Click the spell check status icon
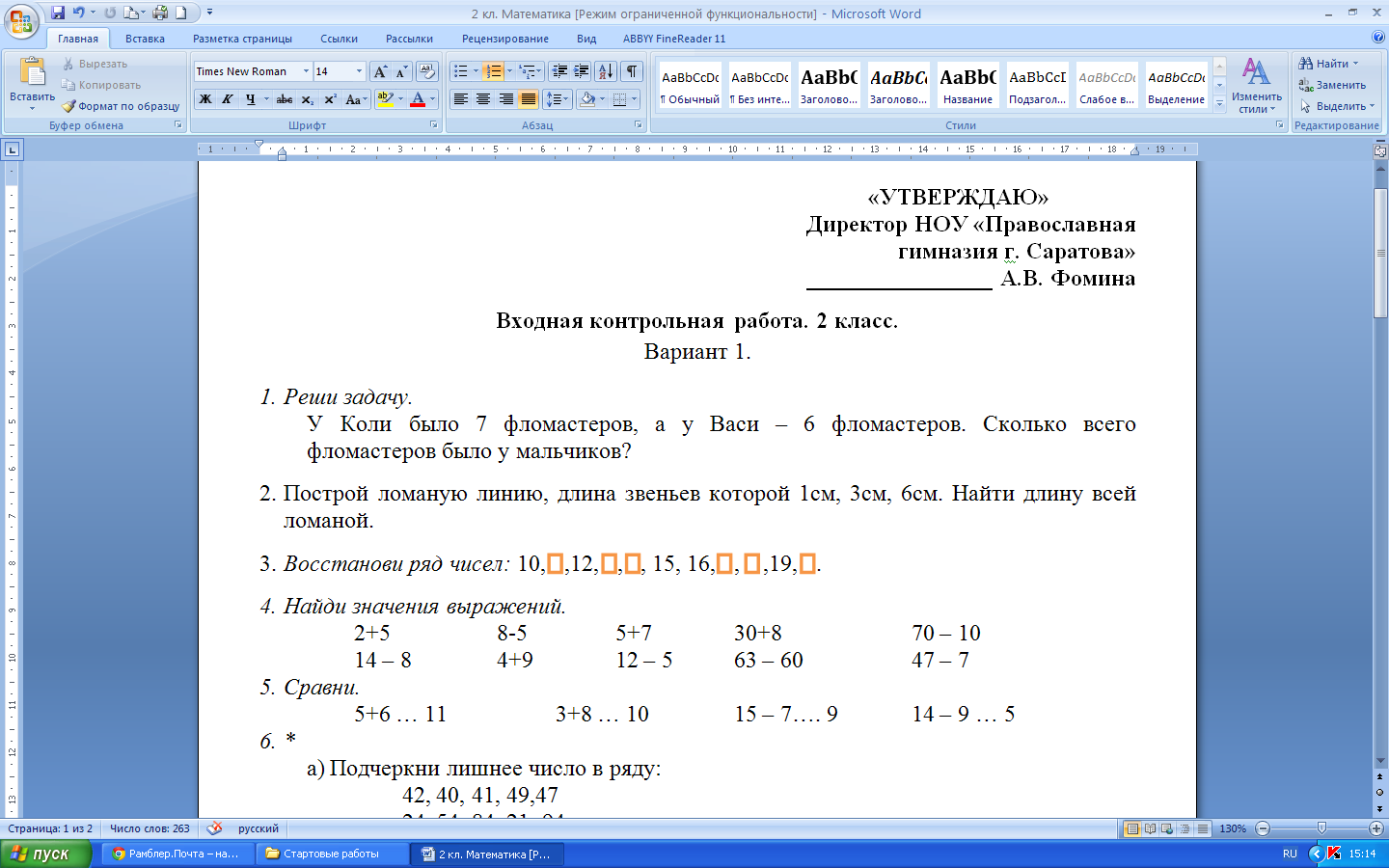Screen dimensions: 1389x868 pos(214,828)
